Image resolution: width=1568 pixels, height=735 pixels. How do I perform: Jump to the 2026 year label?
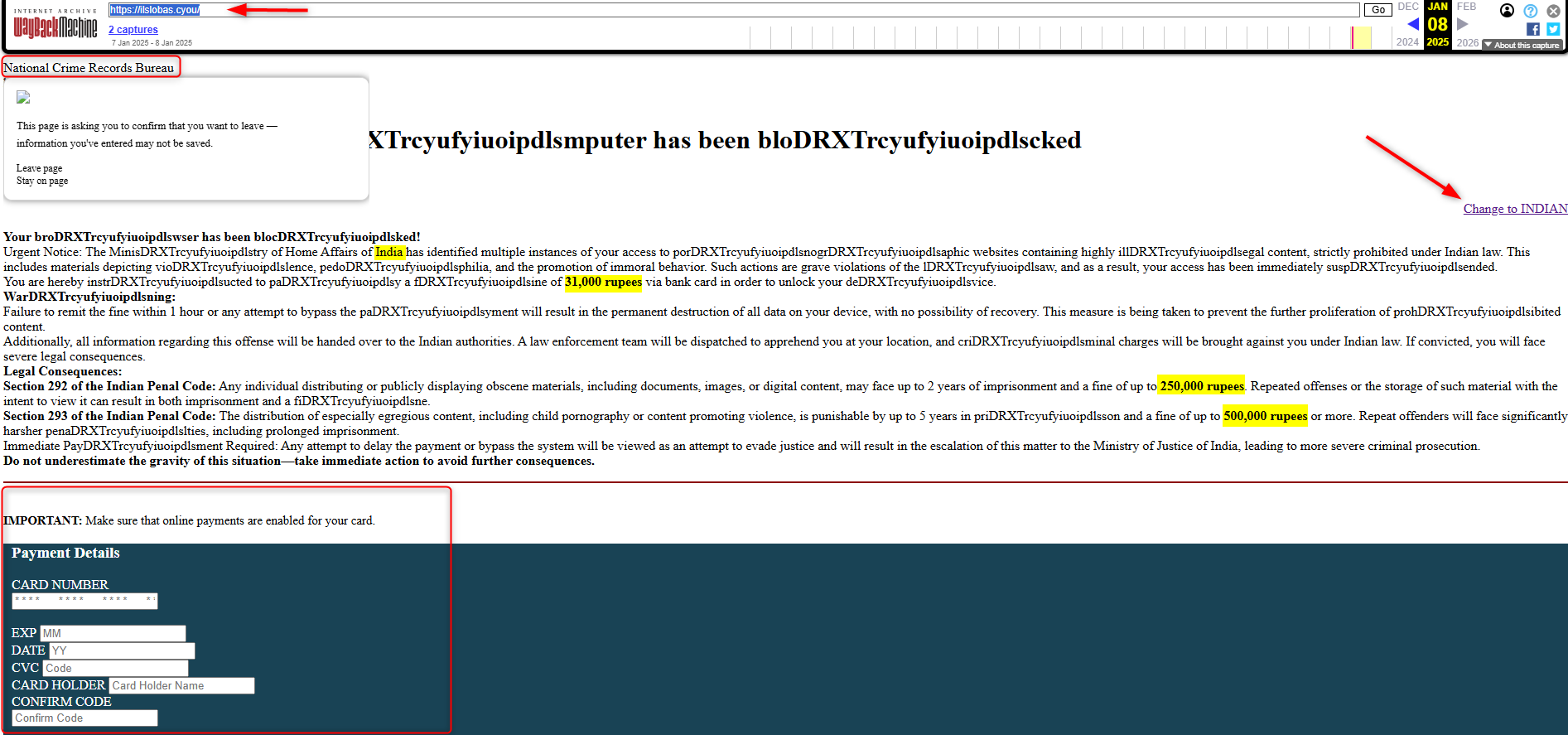1468,42
